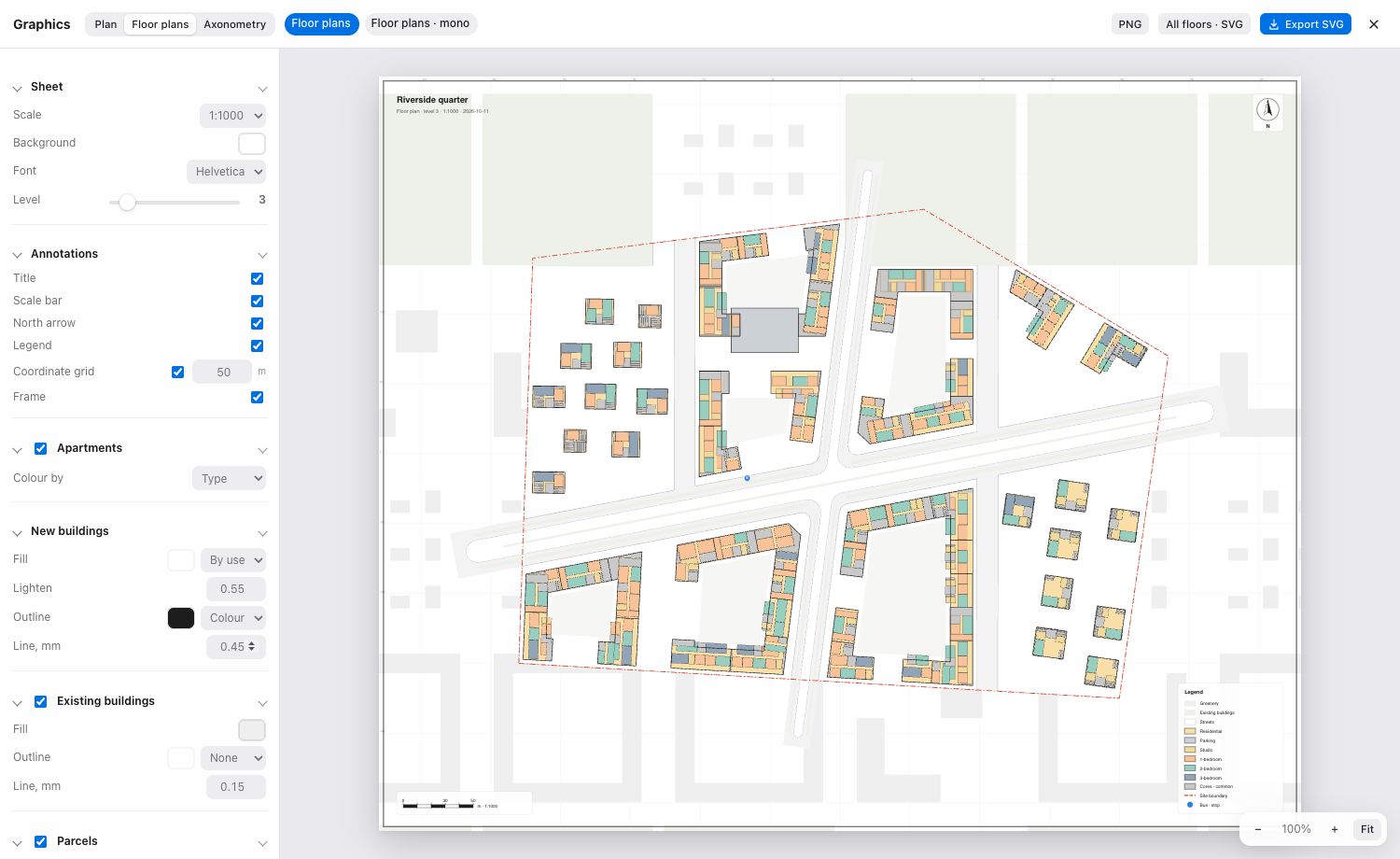Click the Lighten value field showing 0.55

pos(236,589)
